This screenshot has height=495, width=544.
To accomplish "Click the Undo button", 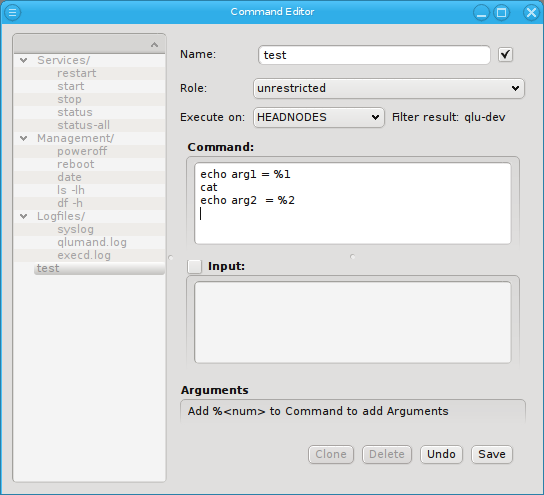I will (x=441, y=454).
